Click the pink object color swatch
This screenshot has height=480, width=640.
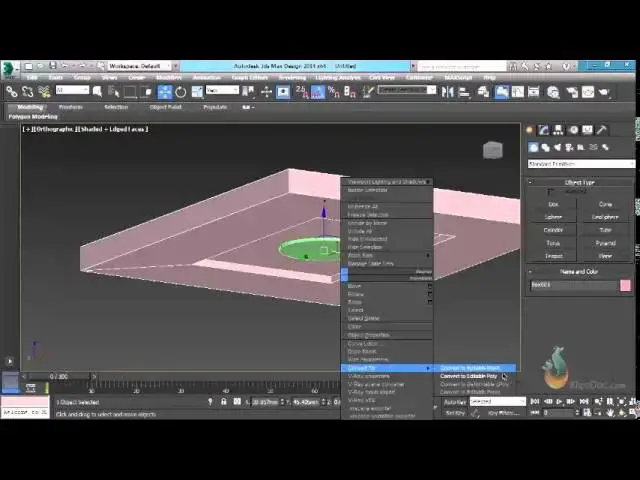tap(625, 285)
